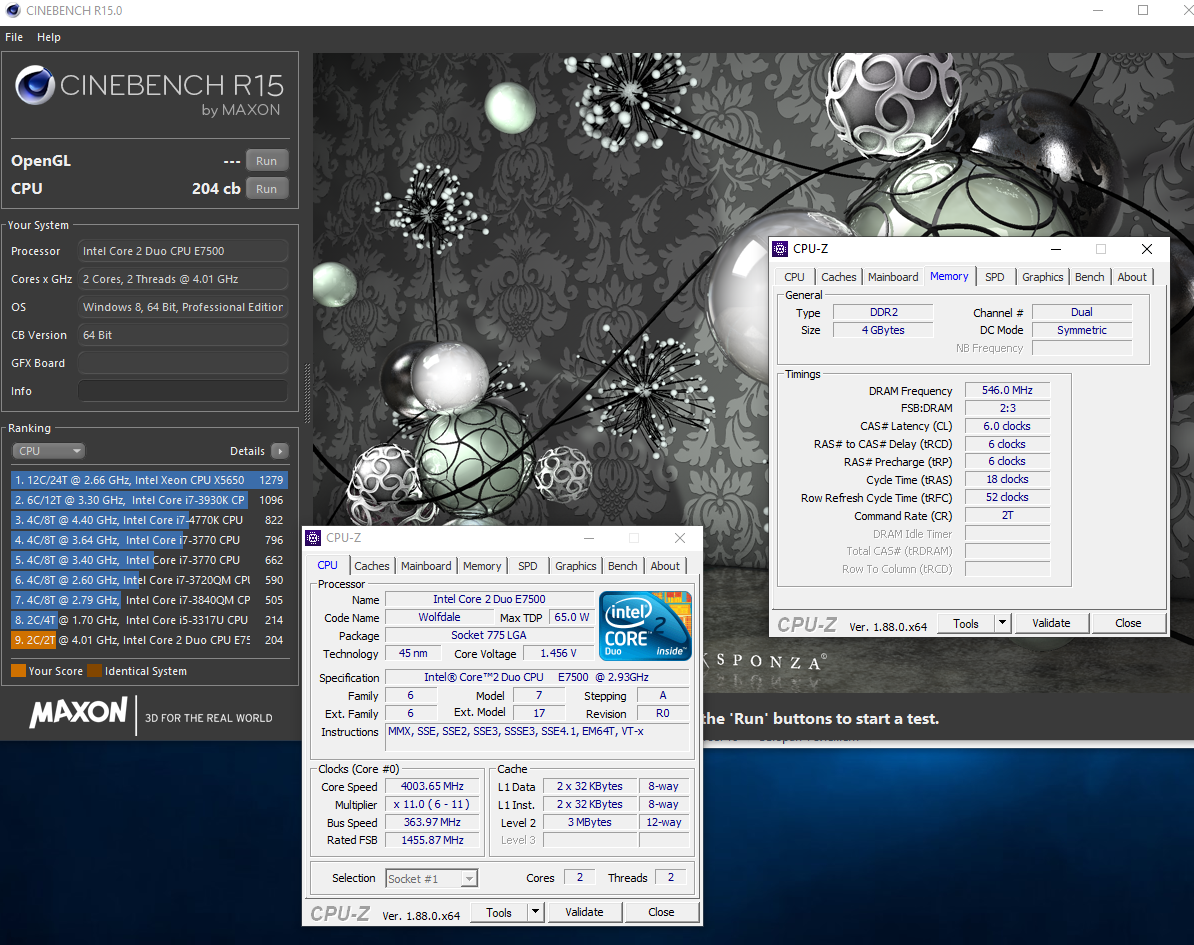This screenshot has width=1194, height=945.
Task: Open the File menu in Cinebench
Action: point(14,37)
